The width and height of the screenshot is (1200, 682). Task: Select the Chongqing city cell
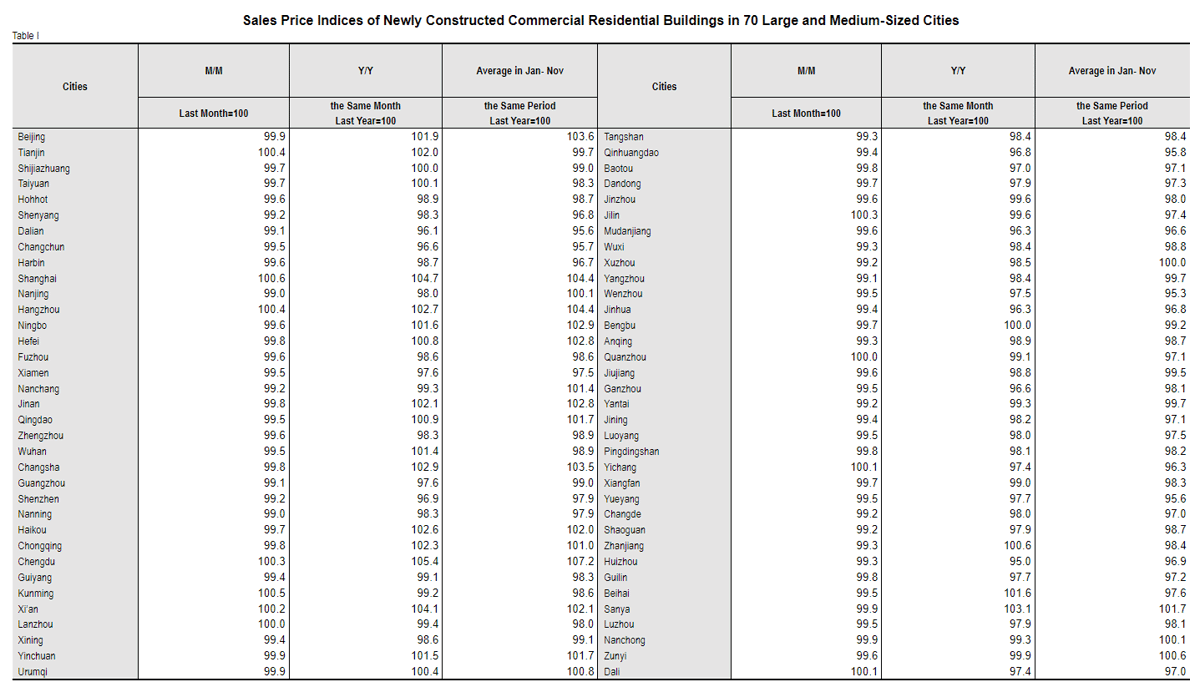[39, 546]
